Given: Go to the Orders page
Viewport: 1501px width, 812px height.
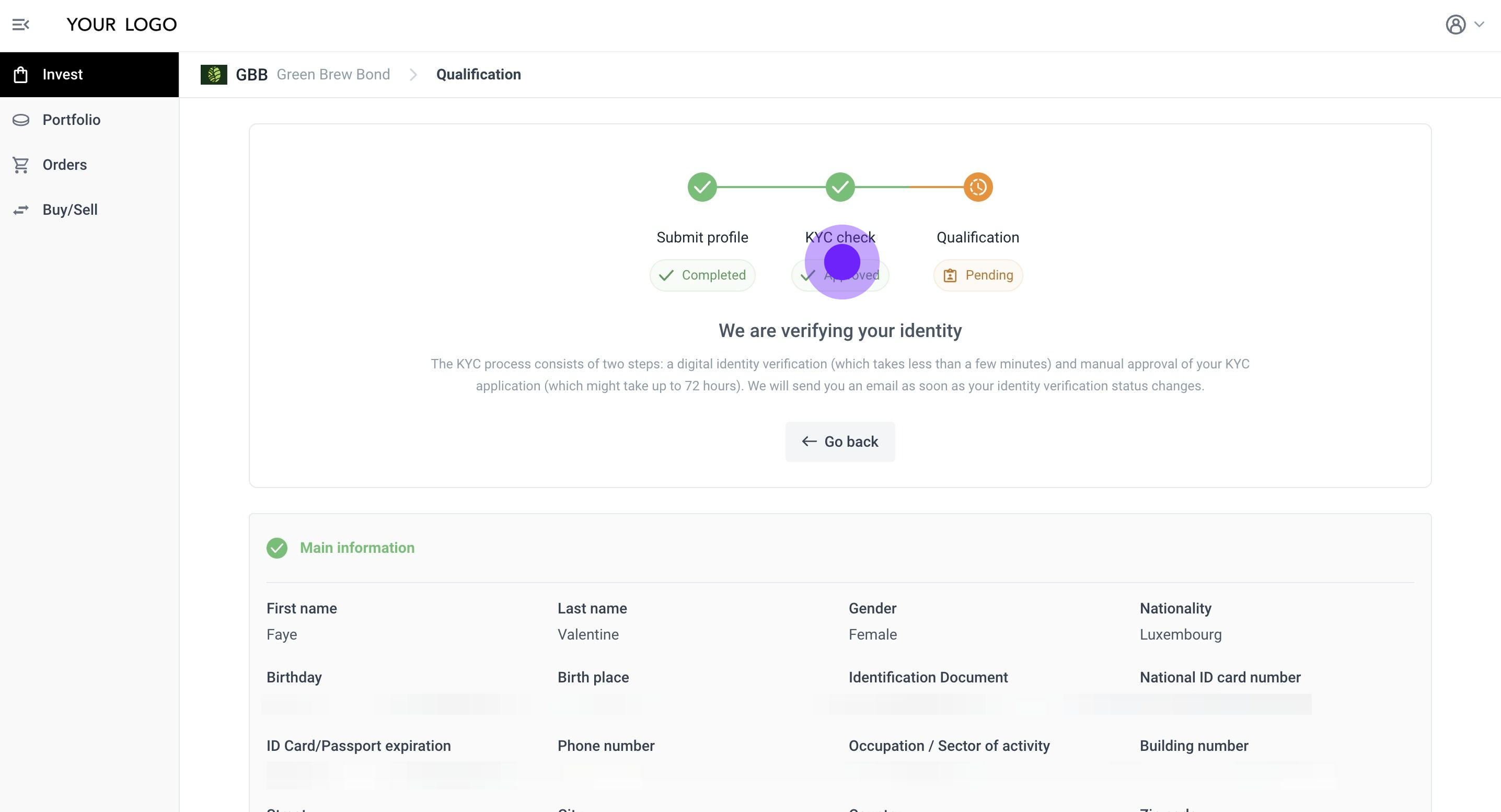Looking at the screenshot, I should (64, 165).
